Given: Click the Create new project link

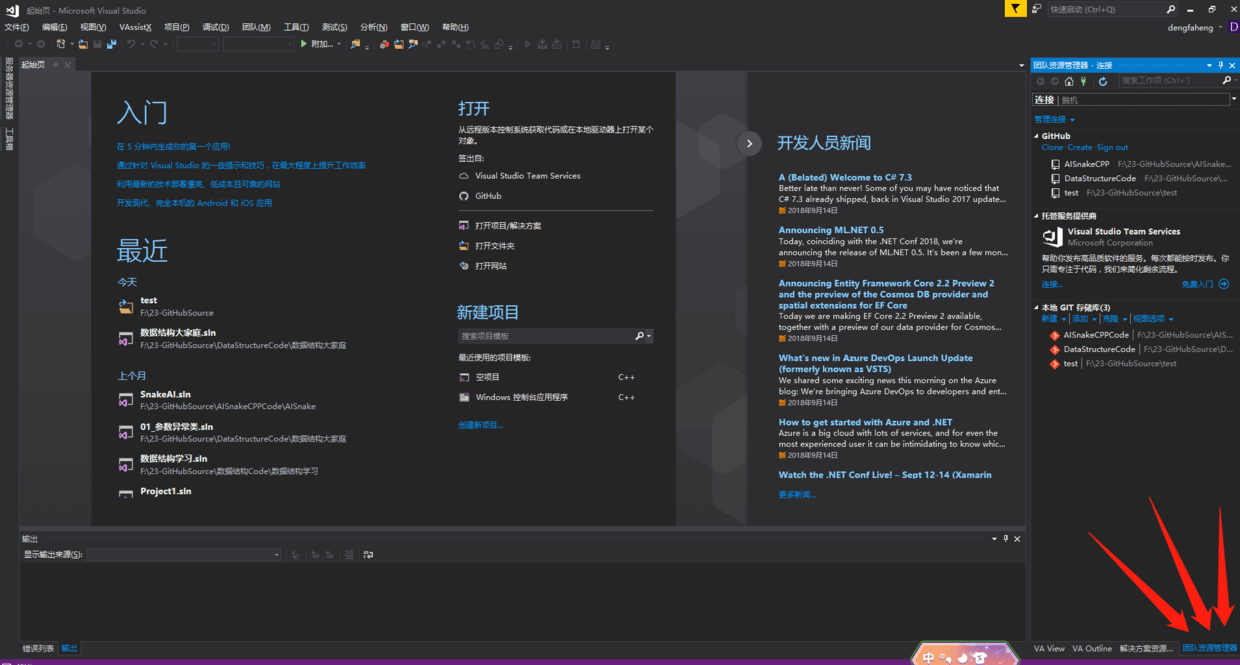Looking at the screenshot, I should [x=481, y=425].
